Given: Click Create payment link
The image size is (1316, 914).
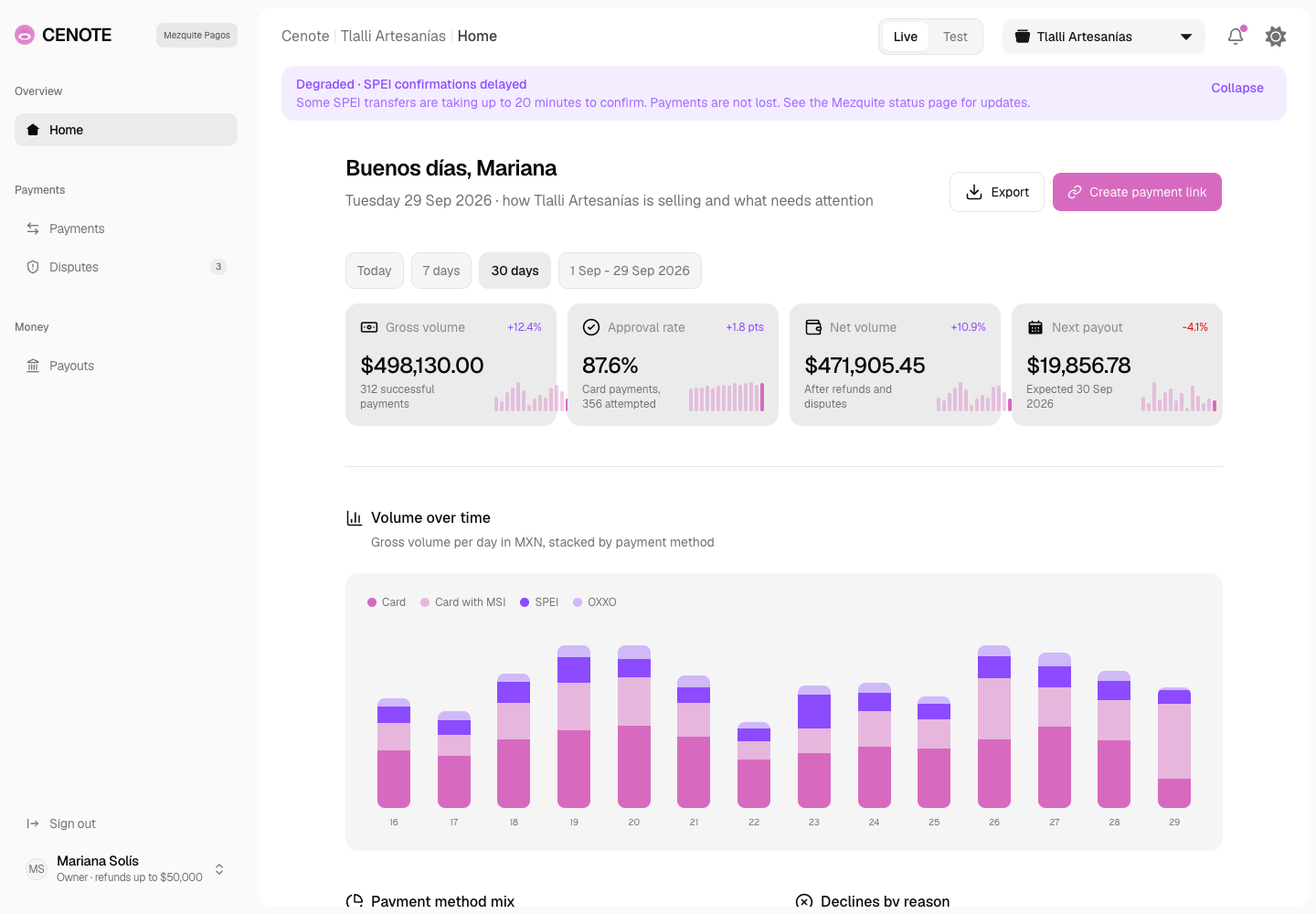Looking at the screenshot, I should (1137, 192).
